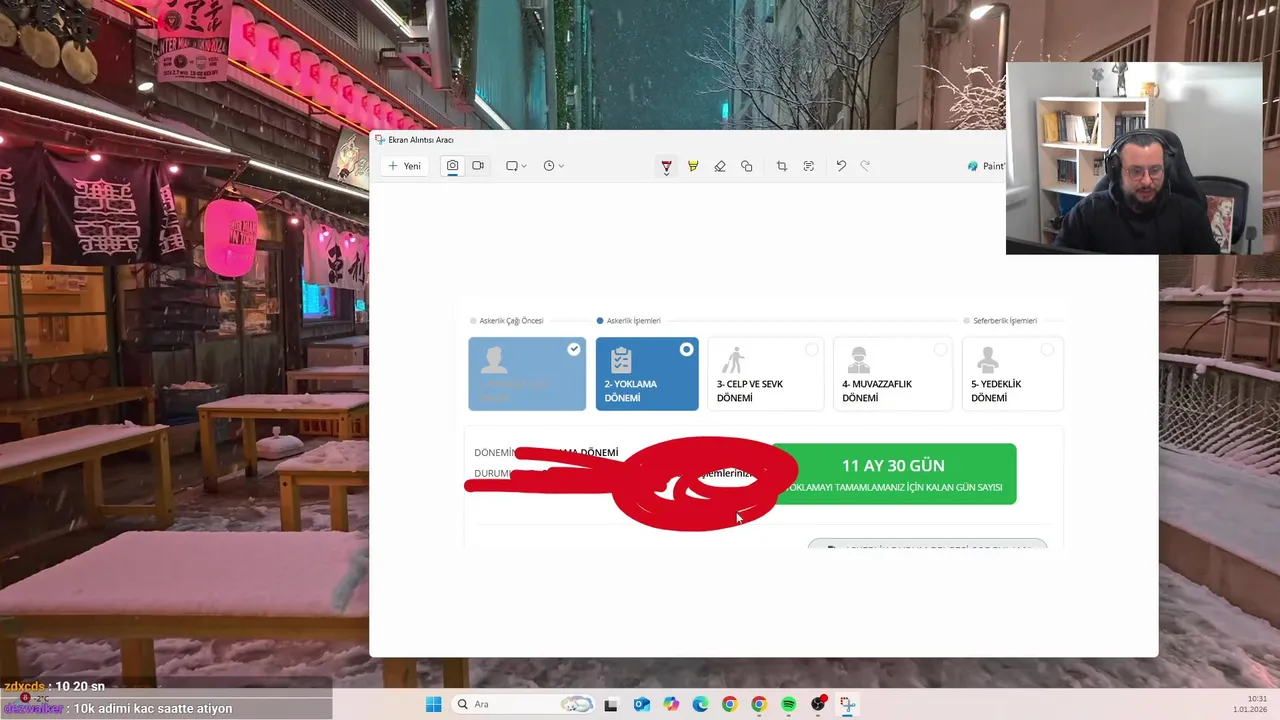Switch to photo capture mode
Image resolution: width=1280 pixels, height=720 pixels.
pos(453,166)
